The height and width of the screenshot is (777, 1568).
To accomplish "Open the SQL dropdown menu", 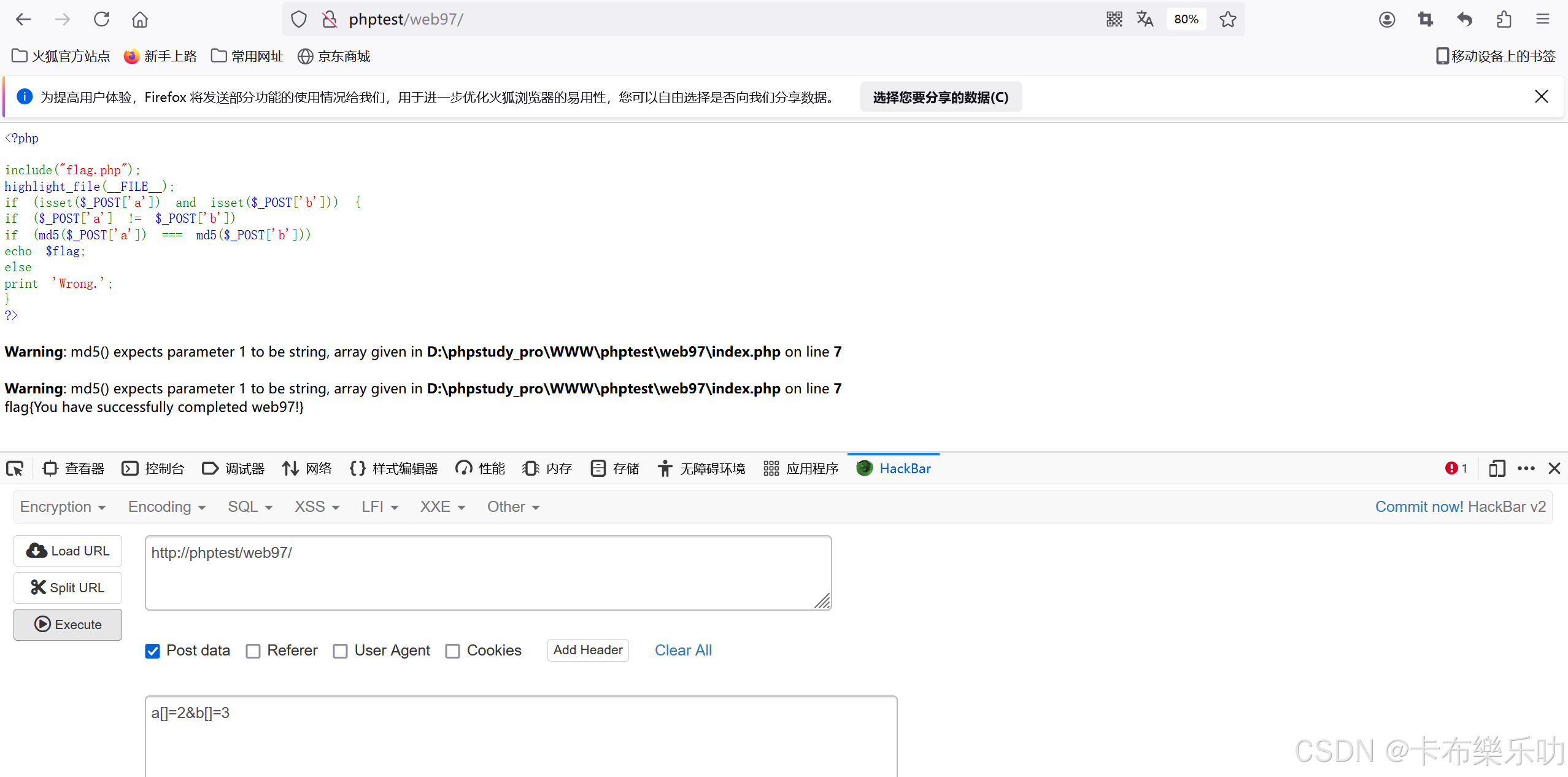I will coord(250,507).
